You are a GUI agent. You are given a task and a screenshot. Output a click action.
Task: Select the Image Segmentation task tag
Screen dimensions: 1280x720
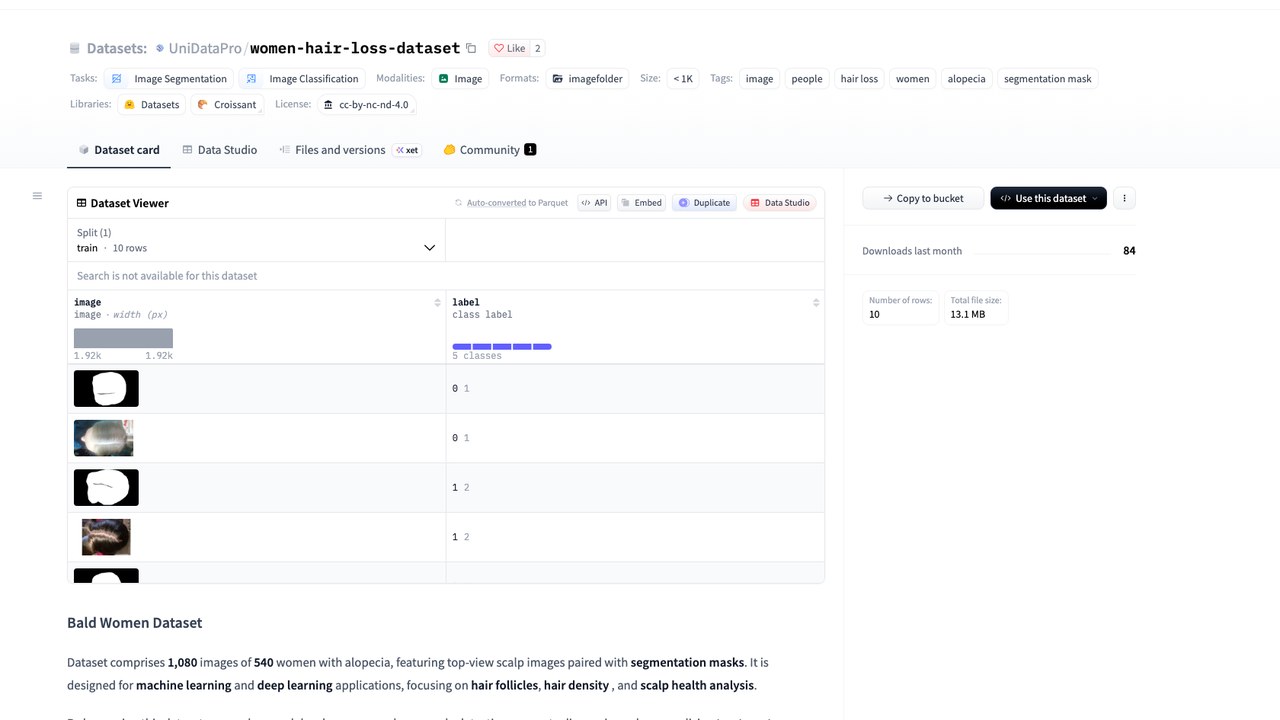click(169, 79)
